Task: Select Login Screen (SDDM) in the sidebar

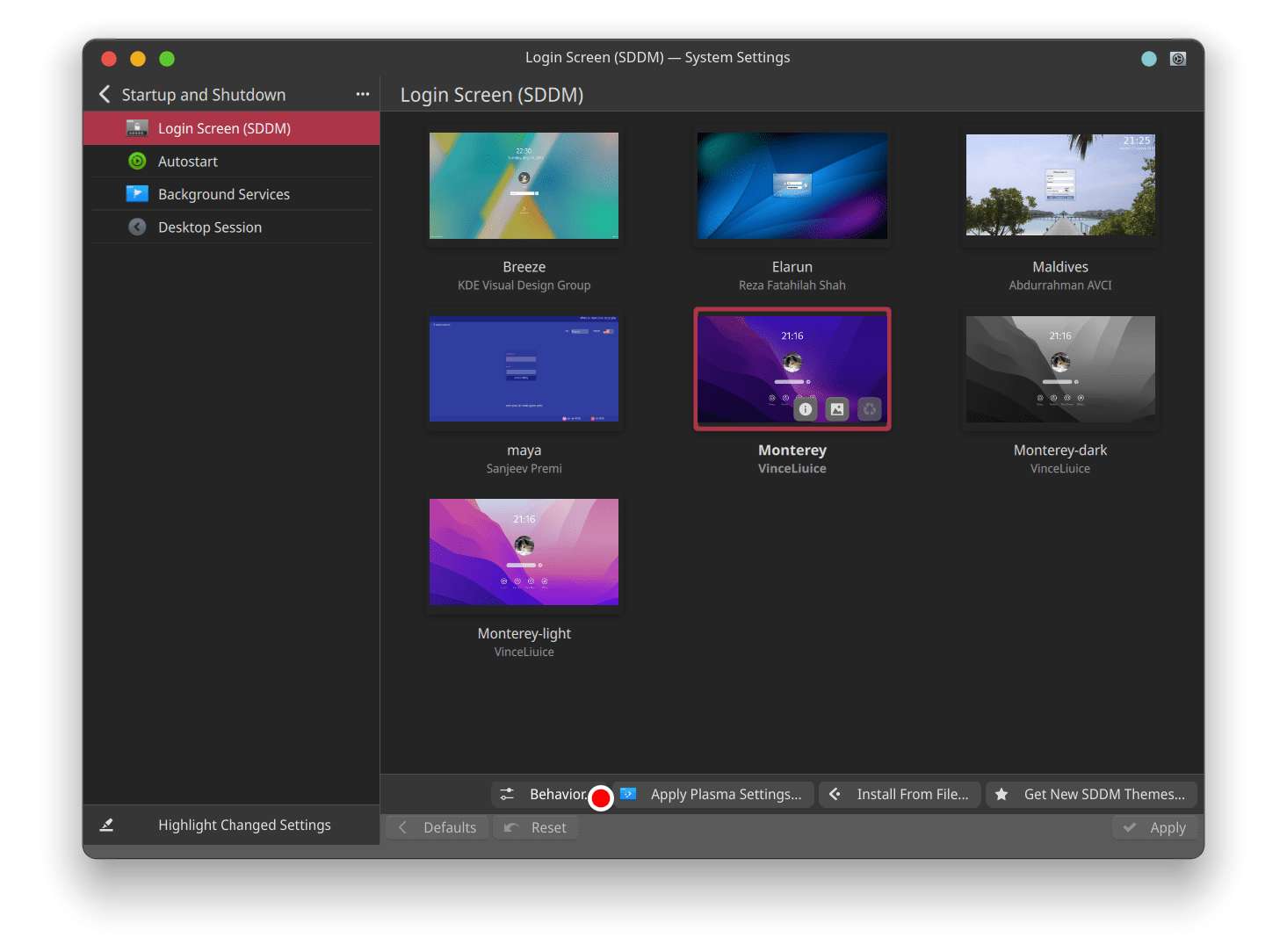Action: click(x=224, y=127)
